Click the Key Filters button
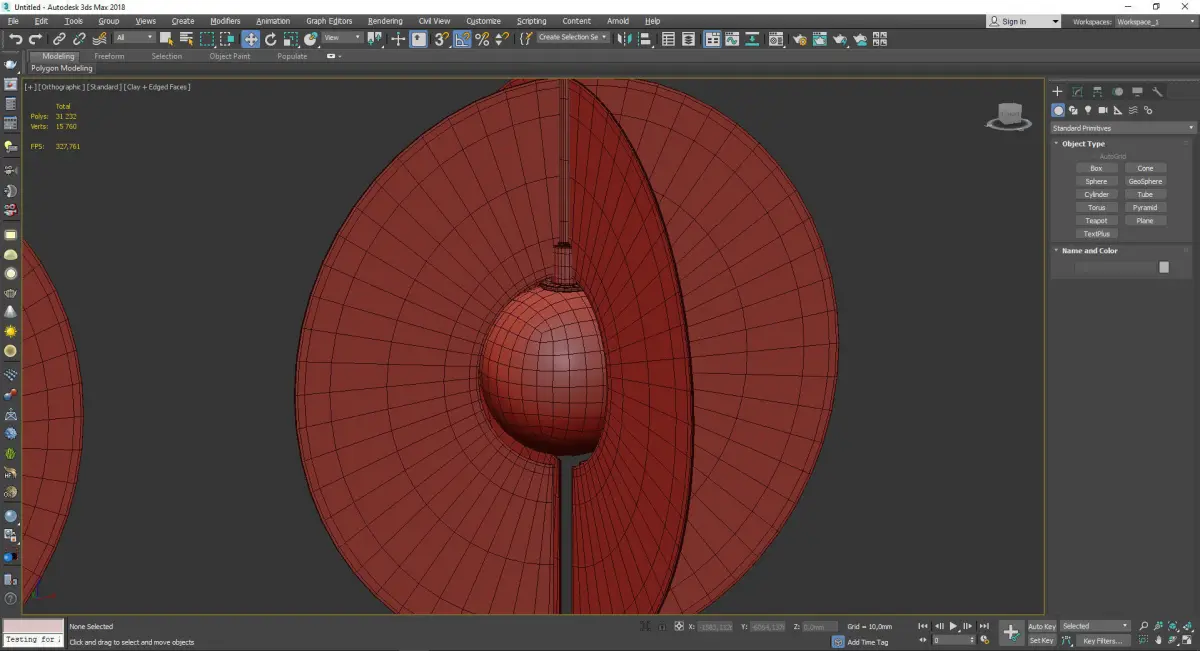Image resolution: width=1200 pixels, height=651 pixels. pos(1102,640)
